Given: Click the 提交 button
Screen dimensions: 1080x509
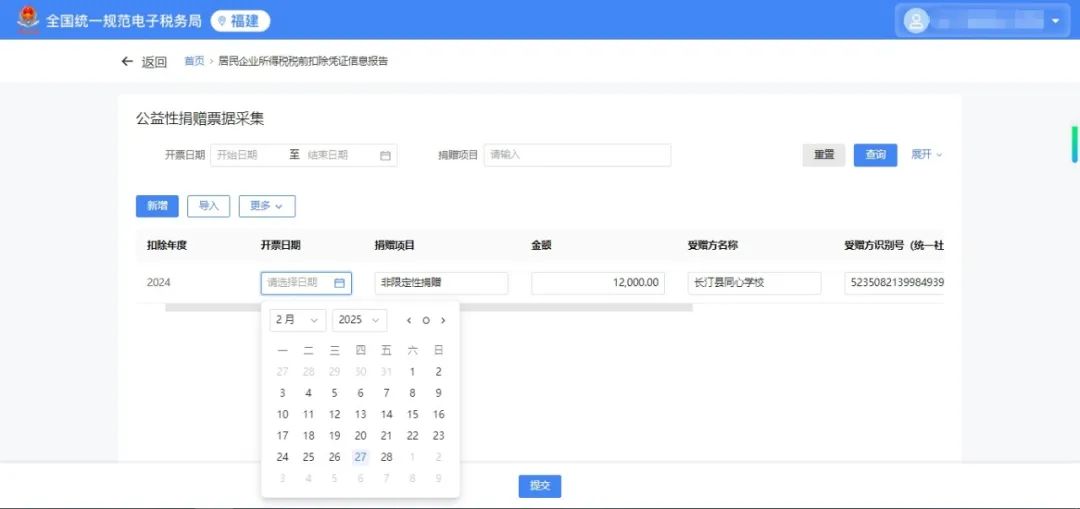Looking at the screenshot, I should [x=540, y=486].
